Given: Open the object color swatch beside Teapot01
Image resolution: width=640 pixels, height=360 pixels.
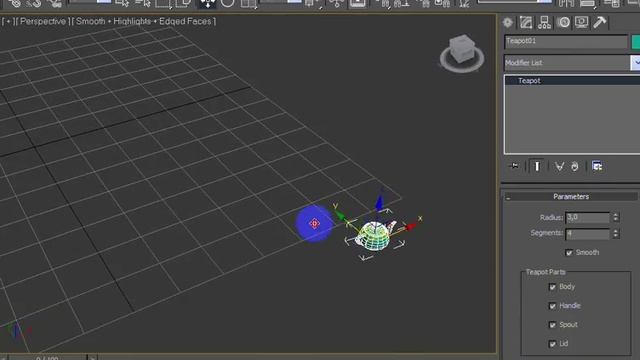Looking at the screenshot, I should (636, 41).
